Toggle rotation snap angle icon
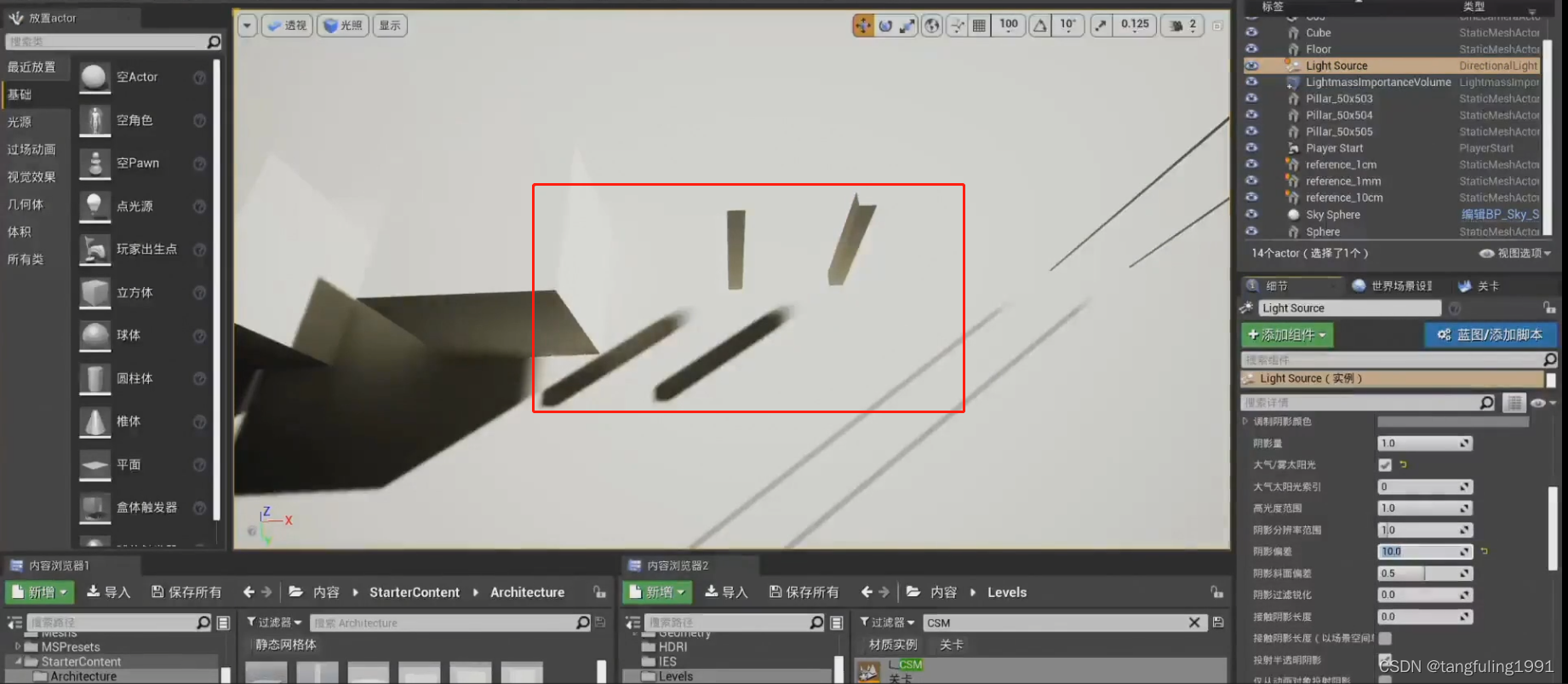The image size is (1568, 684). pyautogui.click(x=1040, y=26)
